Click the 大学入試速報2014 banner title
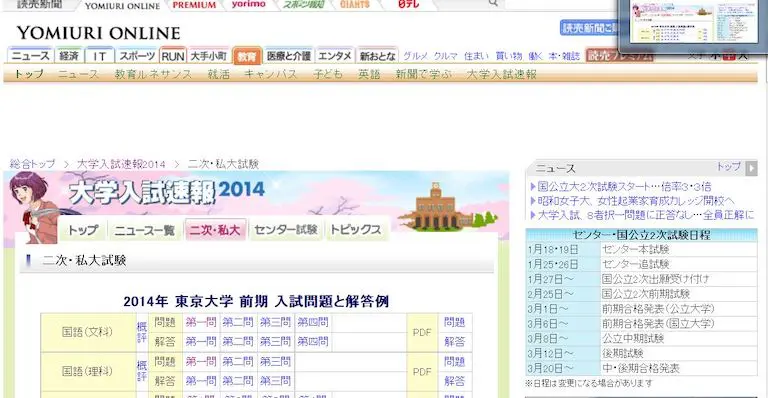The height and width of the screenshot is (398, 768). point(167,191)
